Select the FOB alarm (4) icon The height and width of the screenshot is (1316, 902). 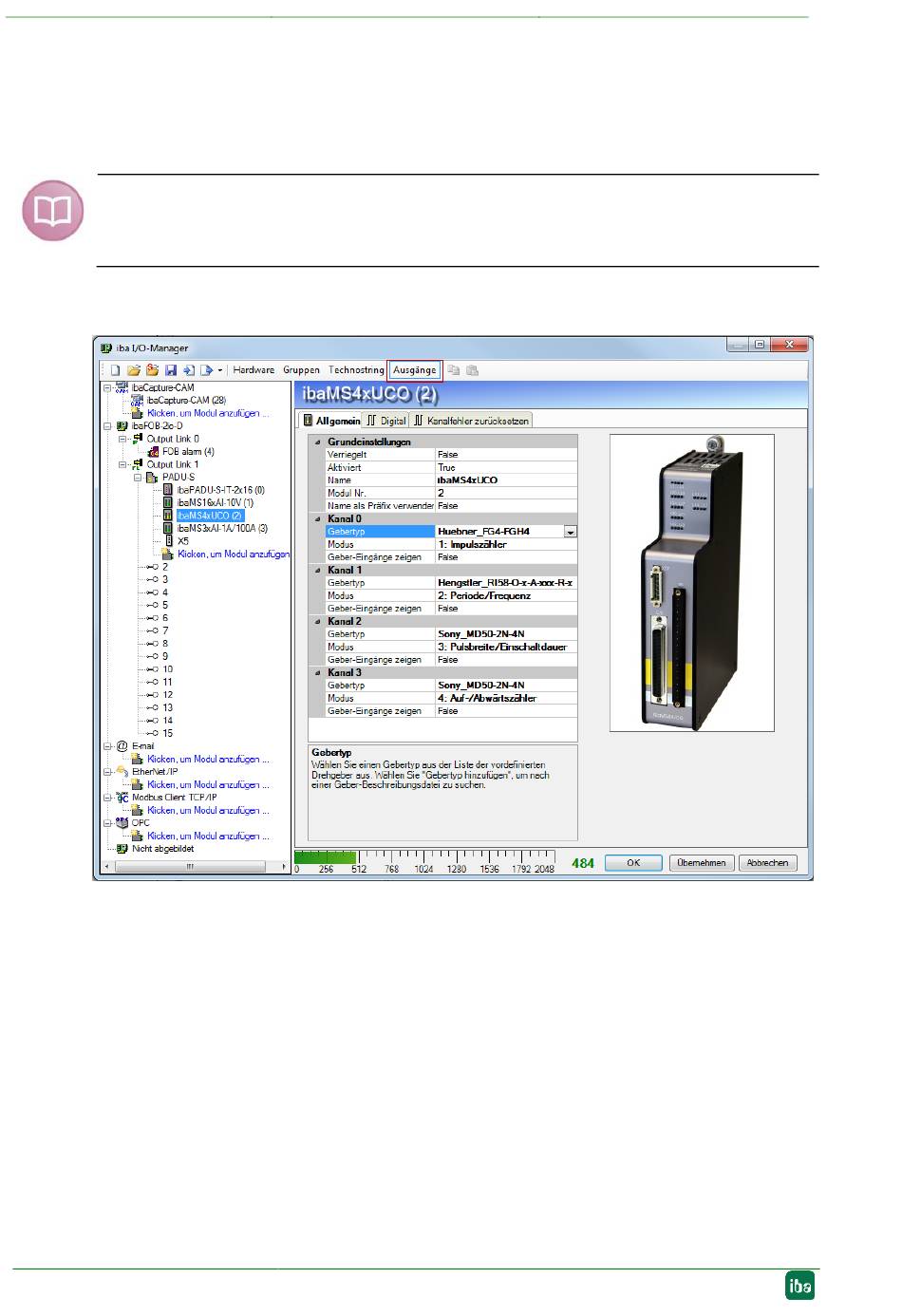pyautogui.click(x=153, y=452)
